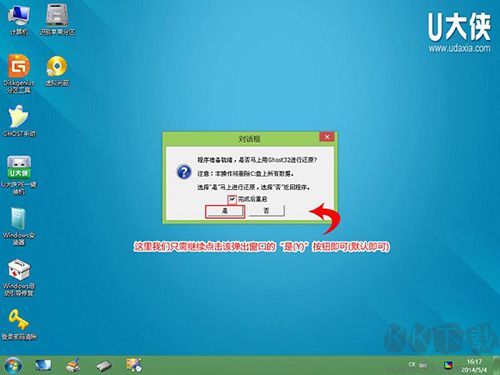Click the disk drive icon in taskbar
This screenshot has width=500, height=375.
pyautogui.click(x=104, y=366)
